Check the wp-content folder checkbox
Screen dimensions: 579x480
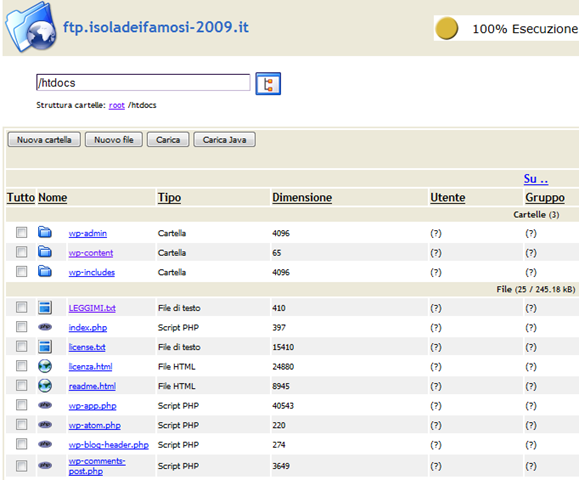point(21,252)
